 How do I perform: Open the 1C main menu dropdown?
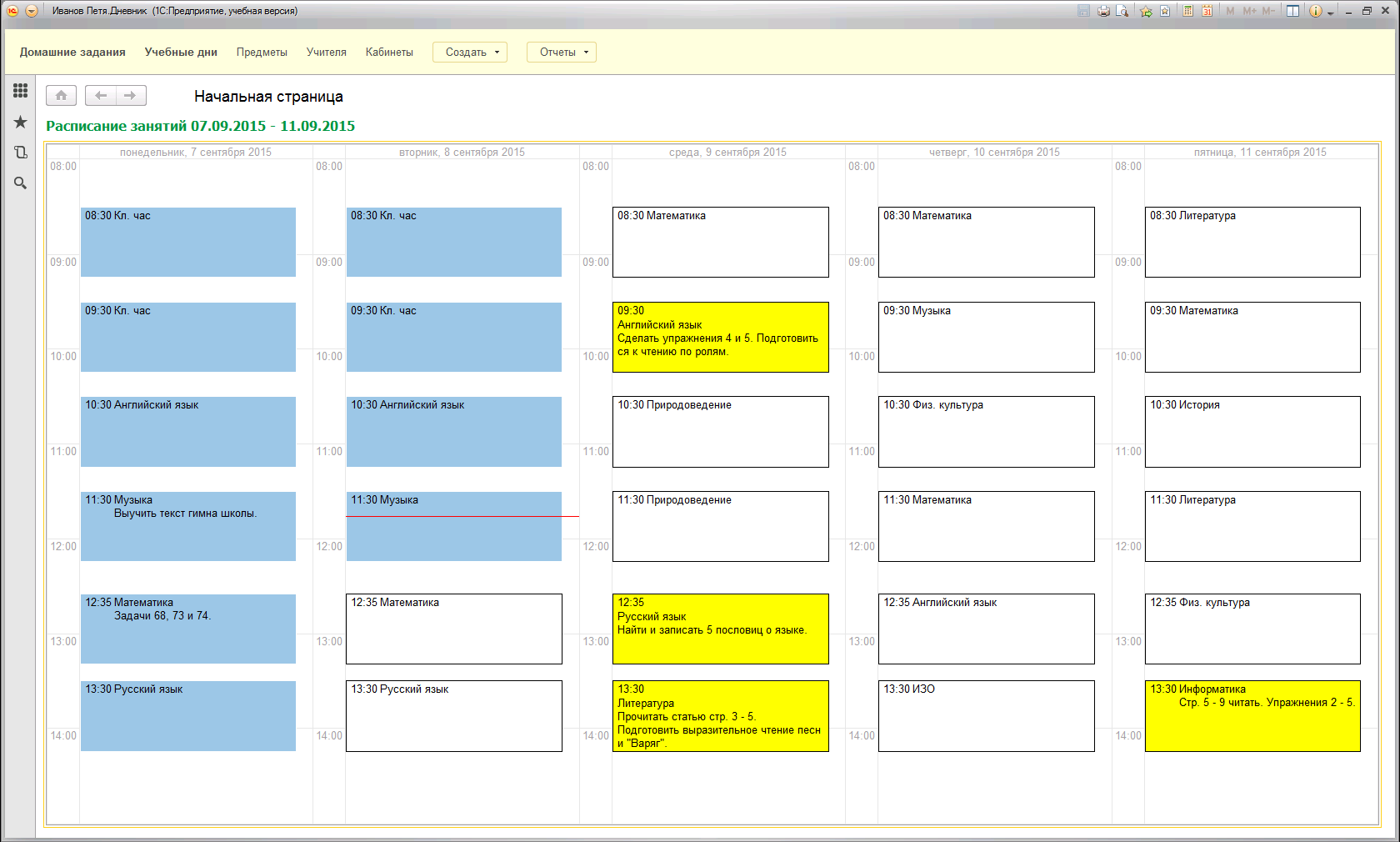pyautogui.click(x=32, y=11)
